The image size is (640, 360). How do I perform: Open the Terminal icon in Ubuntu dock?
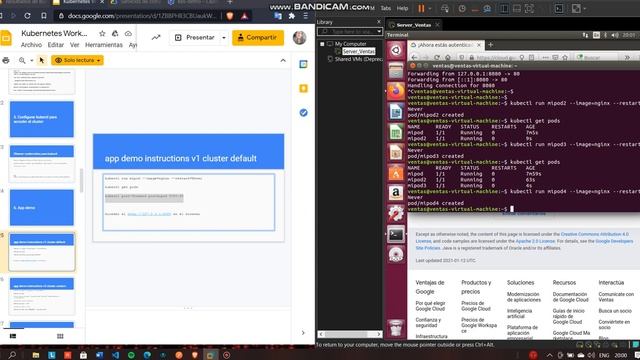pos(396,234)
